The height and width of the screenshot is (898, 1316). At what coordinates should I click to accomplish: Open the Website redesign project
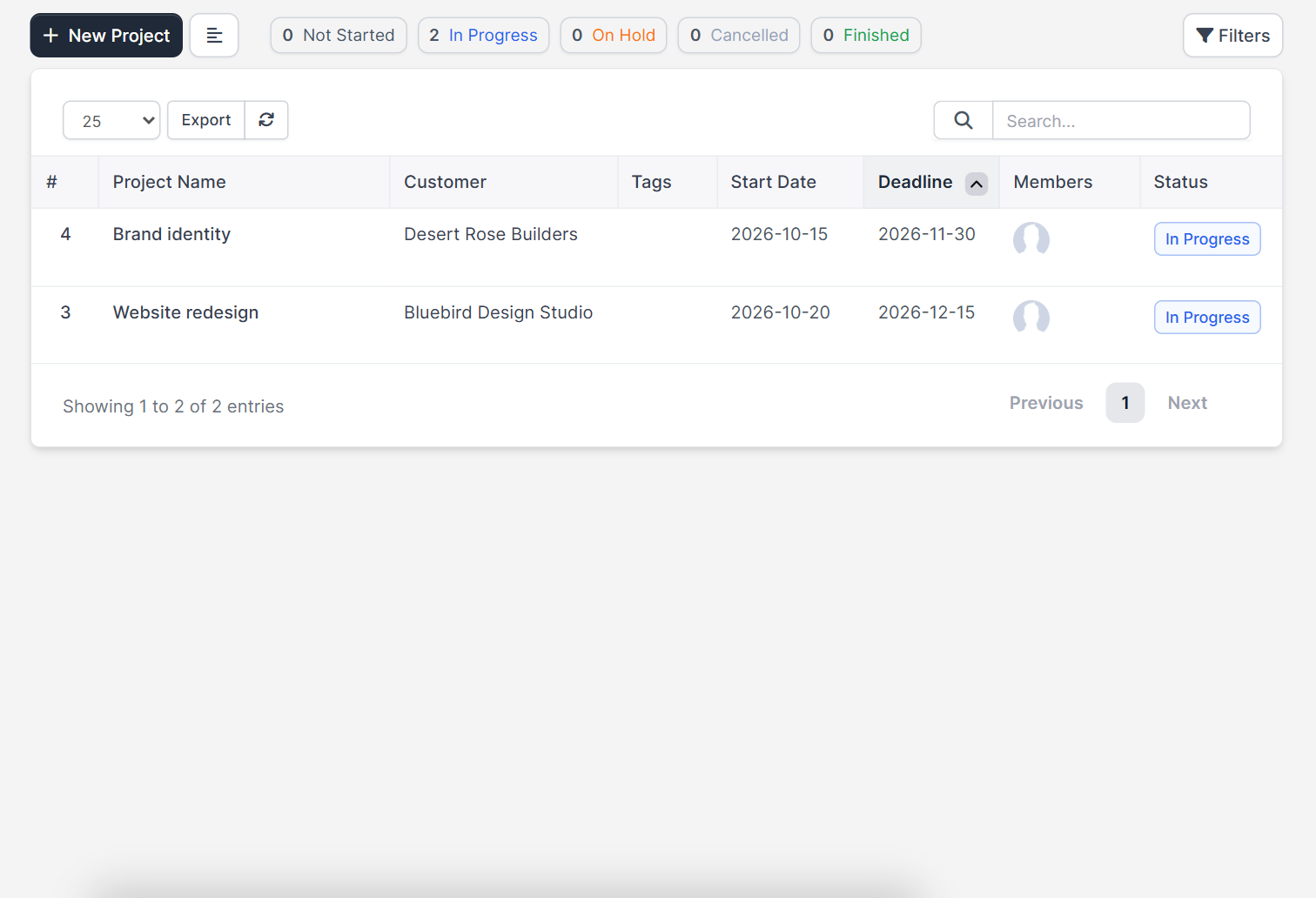tap(185, 312)
